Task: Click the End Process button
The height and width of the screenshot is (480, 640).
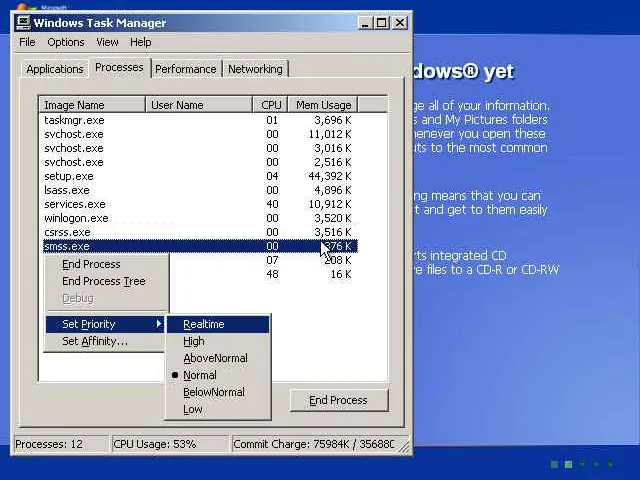Action: [x=338, y=400]
